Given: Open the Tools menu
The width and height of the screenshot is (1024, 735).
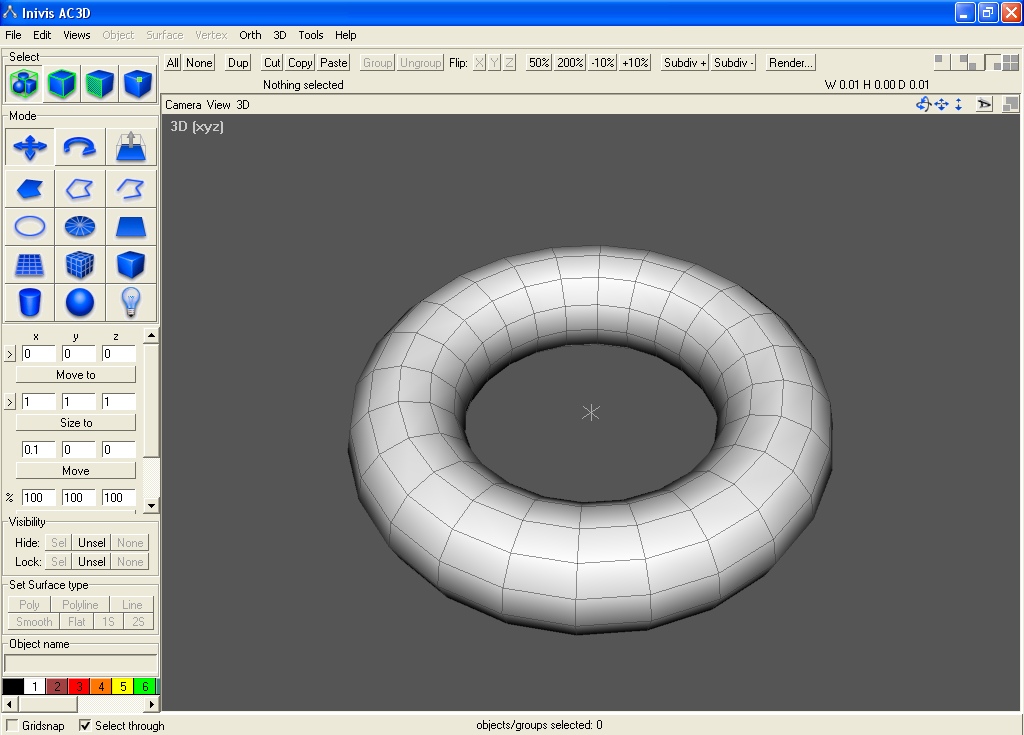Looking at the screenshot, I should tap(311, 35).
